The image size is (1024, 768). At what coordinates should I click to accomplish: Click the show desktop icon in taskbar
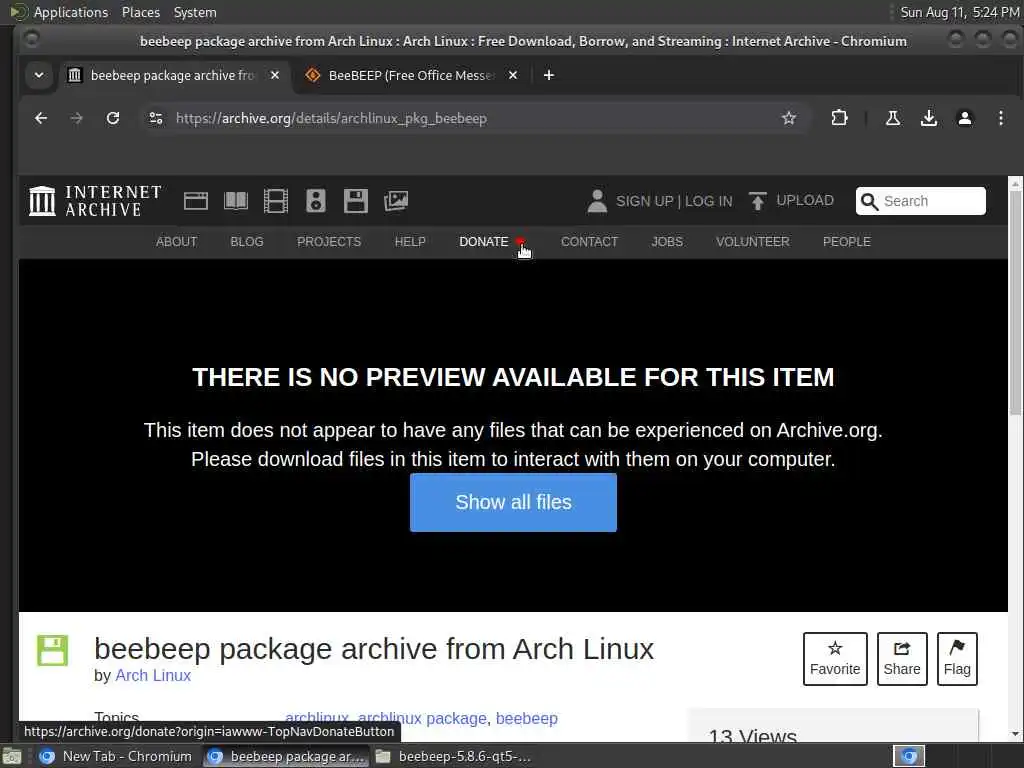pyautogui.click(x=12, y=756)
